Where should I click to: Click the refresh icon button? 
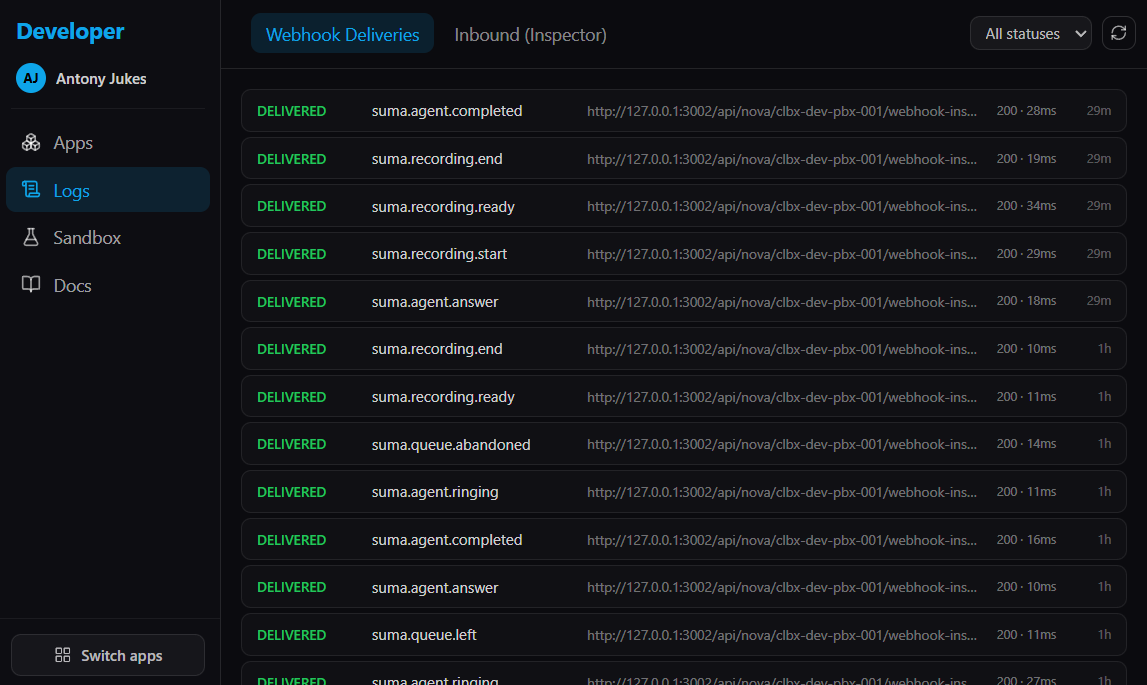pyautogui.click(x=1118, y=34)
